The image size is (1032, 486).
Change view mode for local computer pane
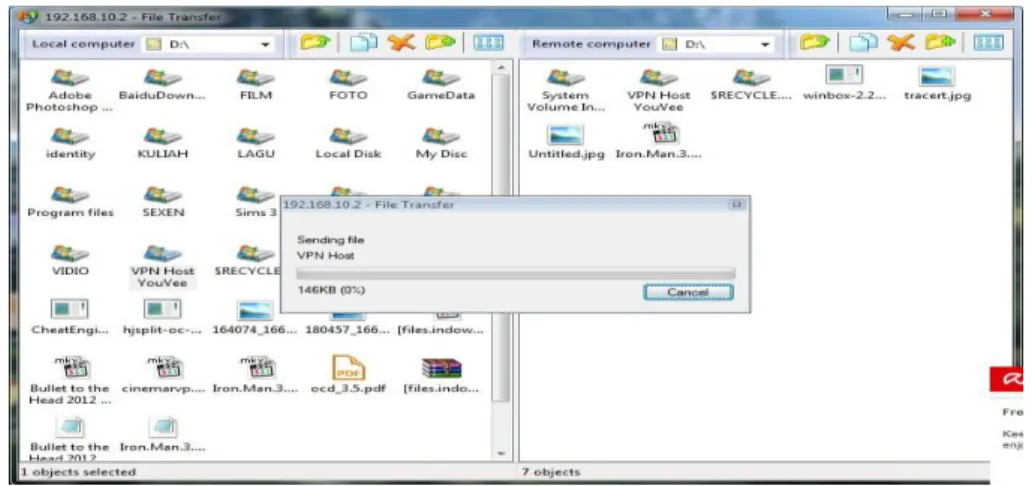coord(488,43)
